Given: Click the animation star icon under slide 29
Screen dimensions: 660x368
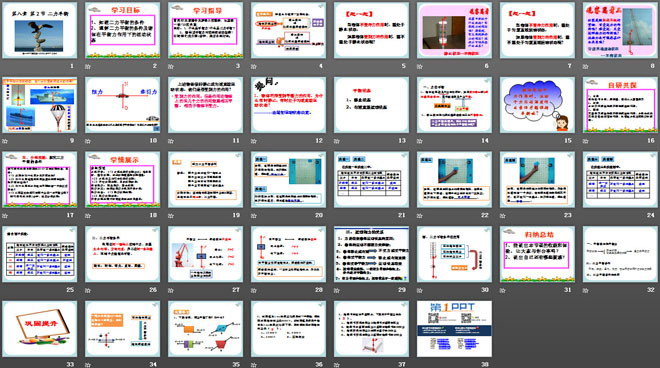Looking at the screenshot, I should pos(337,291).
